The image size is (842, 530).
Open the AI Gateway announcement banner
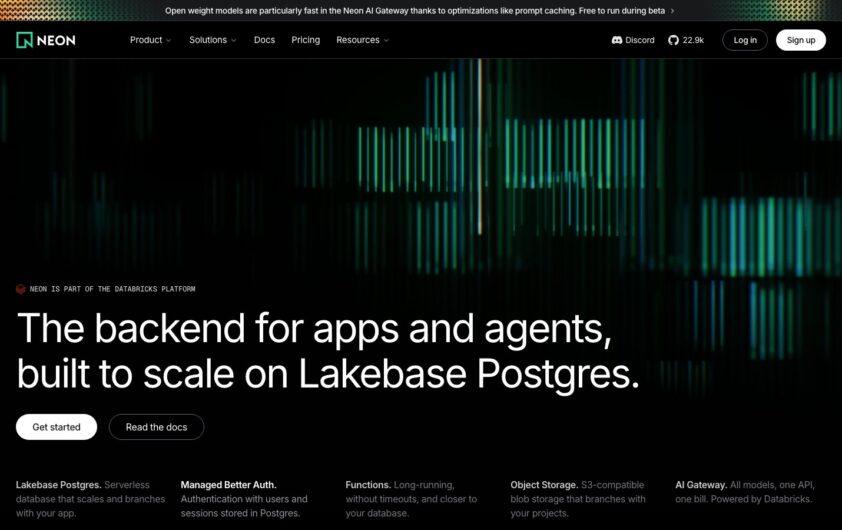tap(419, 11)
